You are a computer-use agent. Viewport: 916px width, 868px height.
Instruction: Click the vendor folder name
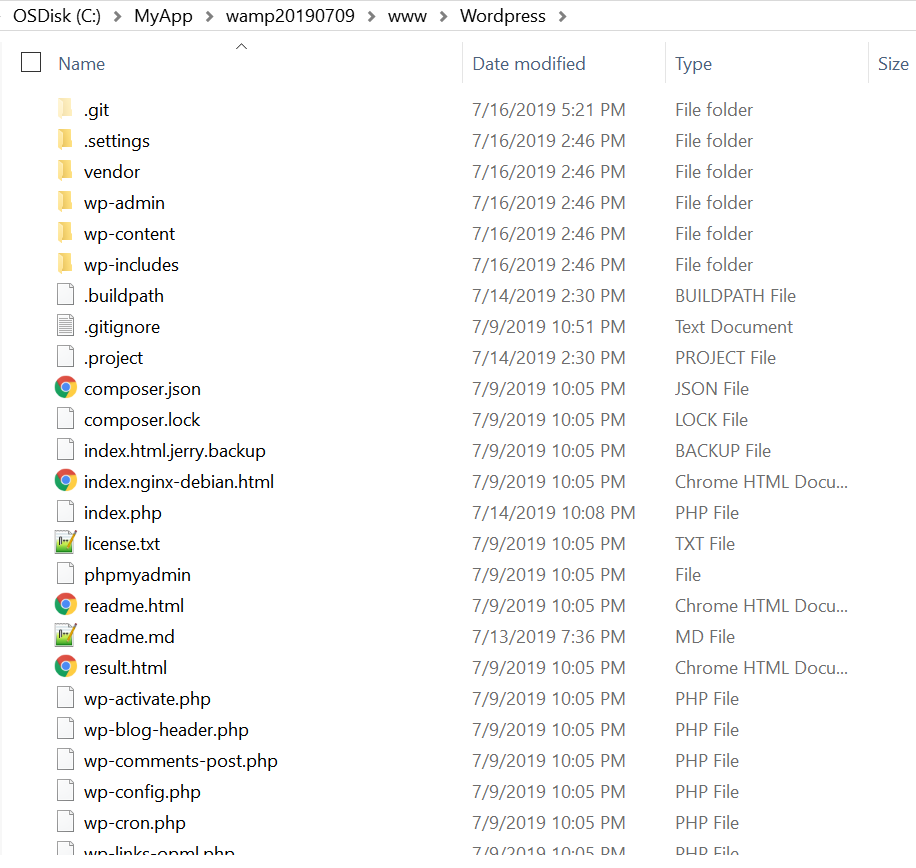tap(112, 172)
